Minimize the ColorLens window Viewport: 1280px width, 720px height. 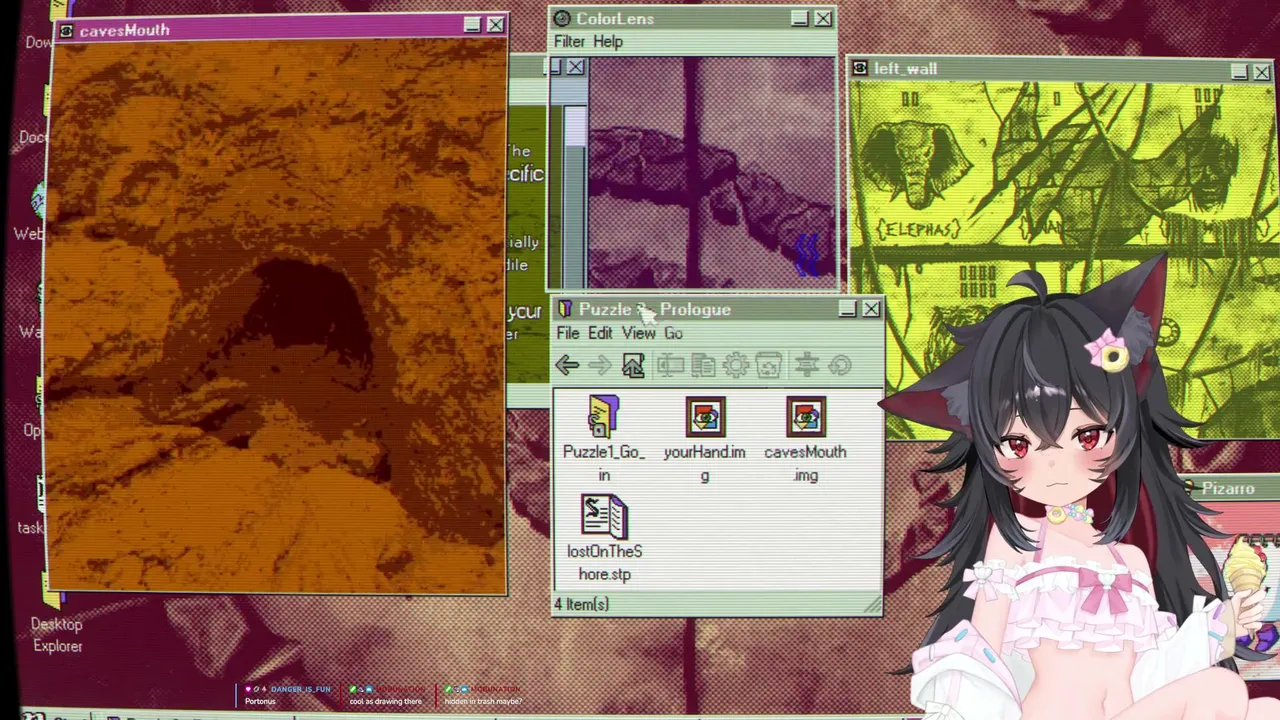[x=800, y=18]
